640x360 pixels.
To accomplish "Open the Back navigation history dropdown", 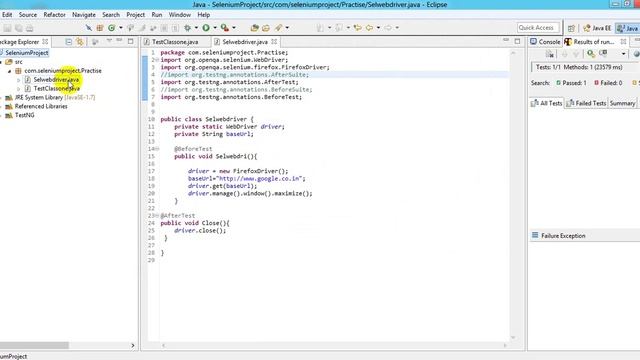I will point(378,28).
